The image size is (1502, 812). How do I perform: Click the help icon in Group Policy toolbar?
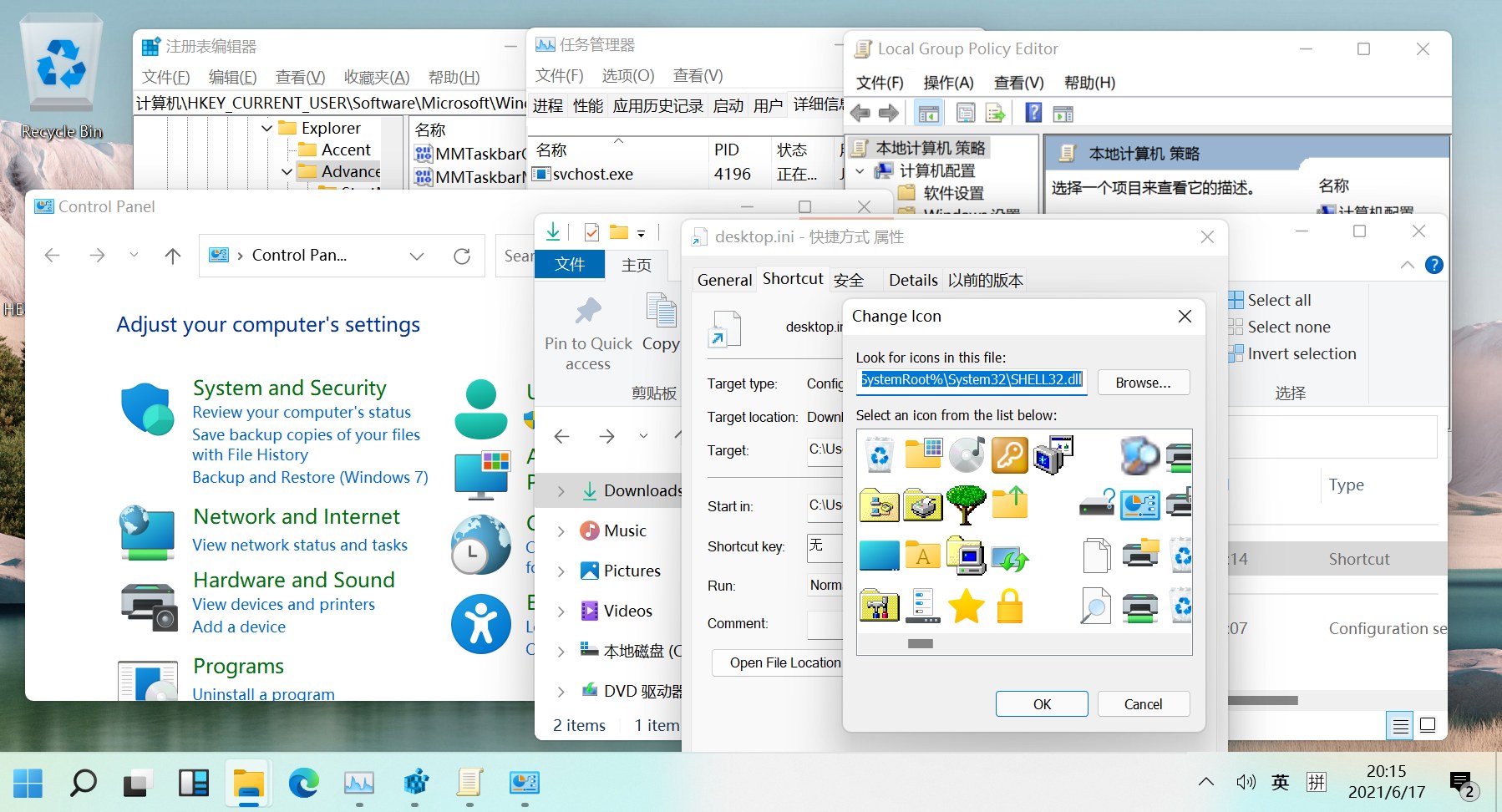(x=1033, y=113)
